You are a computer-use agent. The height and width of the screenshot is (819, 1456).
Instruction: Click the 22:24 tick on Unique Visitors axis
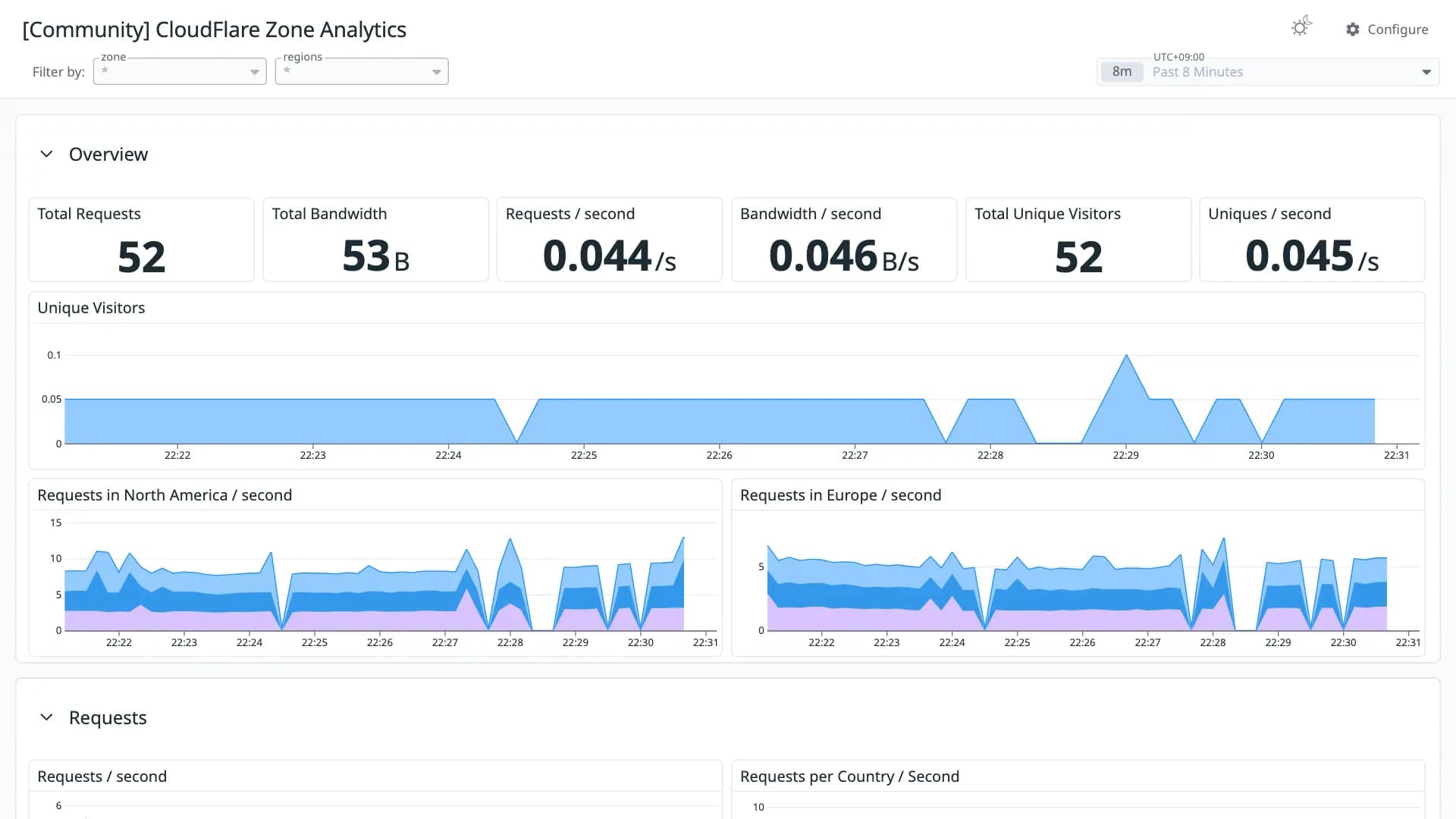coord(448,455)
